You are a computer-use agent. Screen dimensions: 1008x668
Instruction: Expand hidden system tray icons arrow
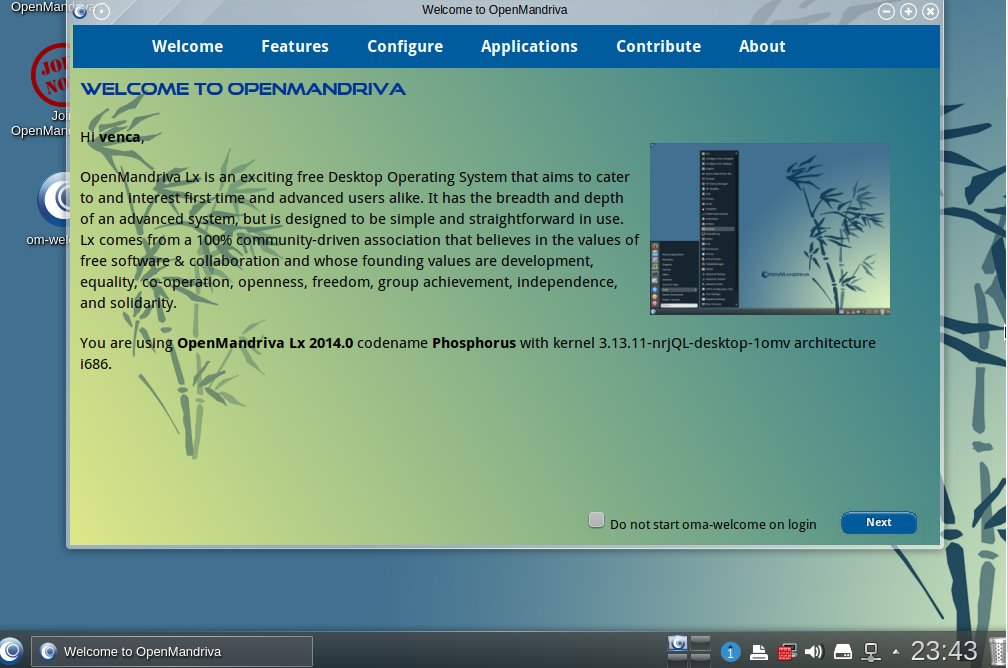coord(896,652)
